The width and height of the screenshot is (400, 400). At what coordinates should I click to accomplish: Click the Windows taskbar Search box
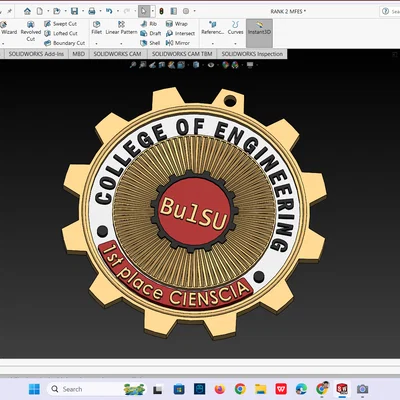[x=97, y=389]
